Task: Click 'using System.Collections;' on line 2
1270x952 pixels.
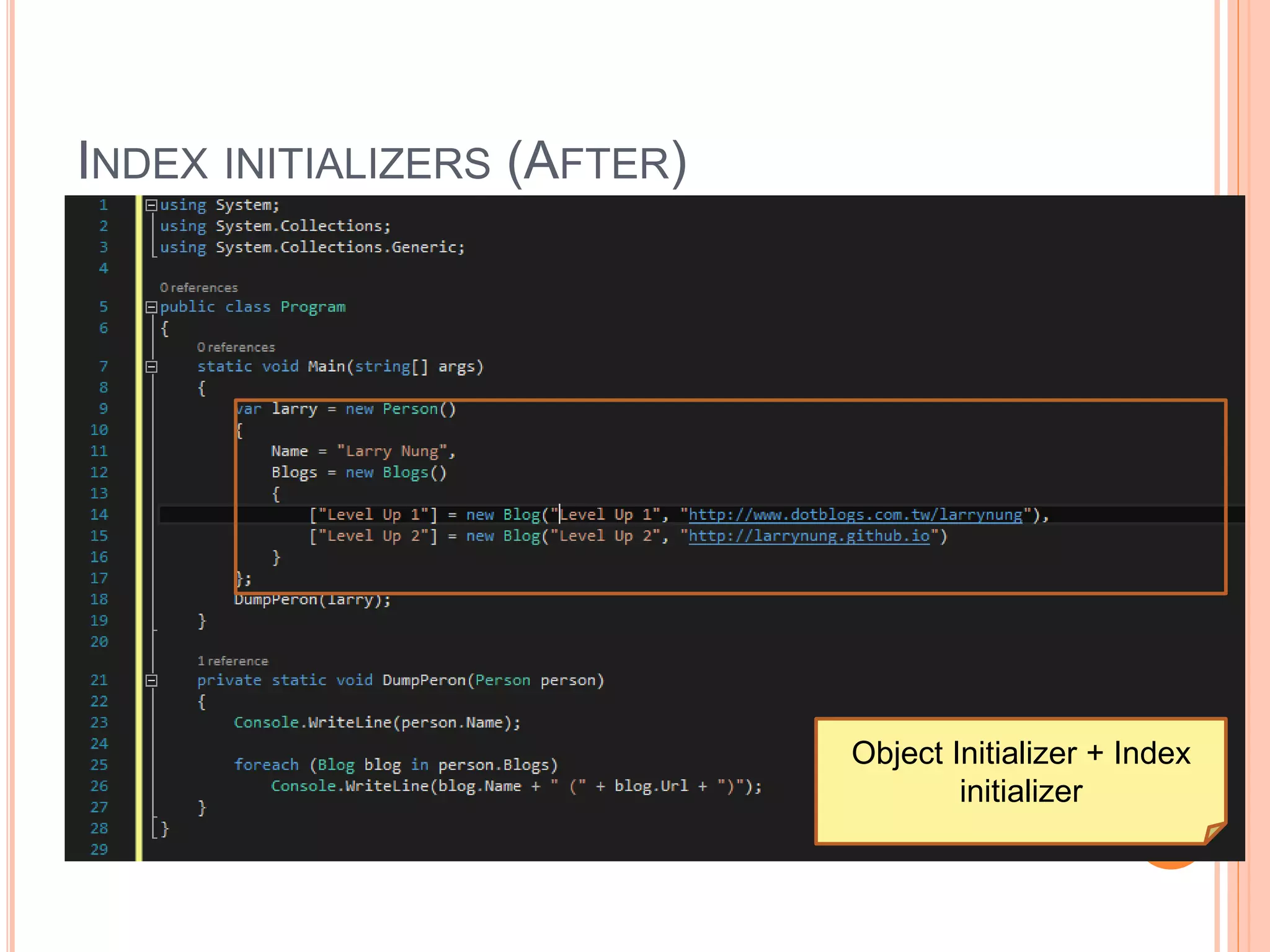Action: pyautogui.click(x=275, y=226)
